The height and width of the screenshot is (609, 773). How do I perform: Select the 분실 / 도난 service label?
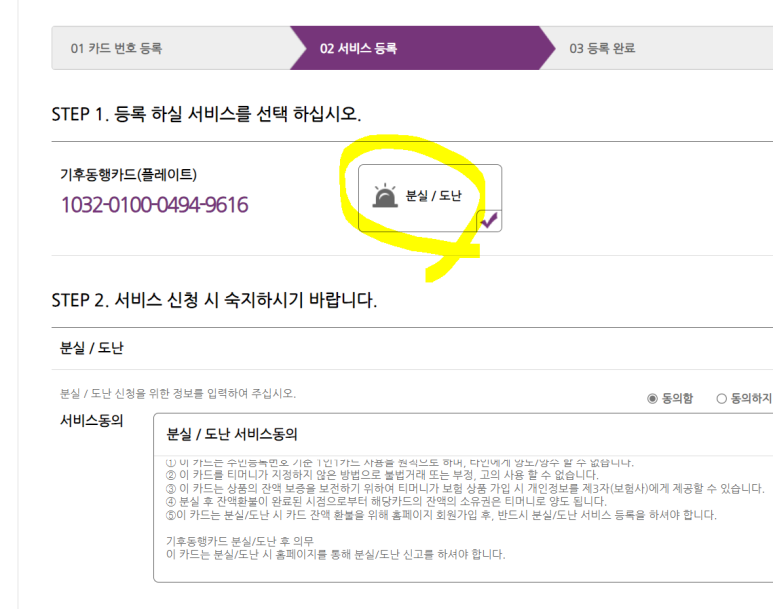pos(433,196)
